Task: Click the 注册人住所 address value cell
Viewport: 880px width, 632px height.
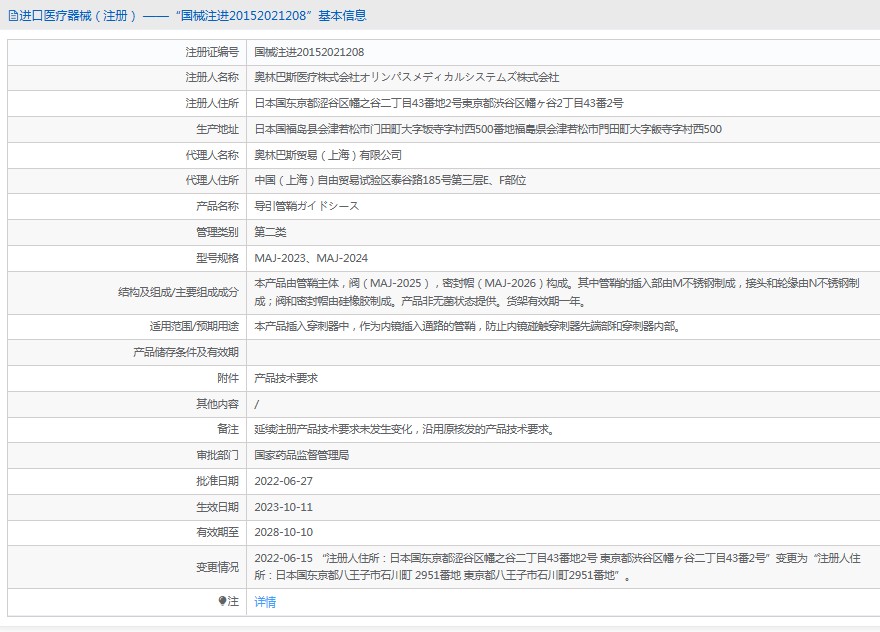Action: click(x=438, y=103)
